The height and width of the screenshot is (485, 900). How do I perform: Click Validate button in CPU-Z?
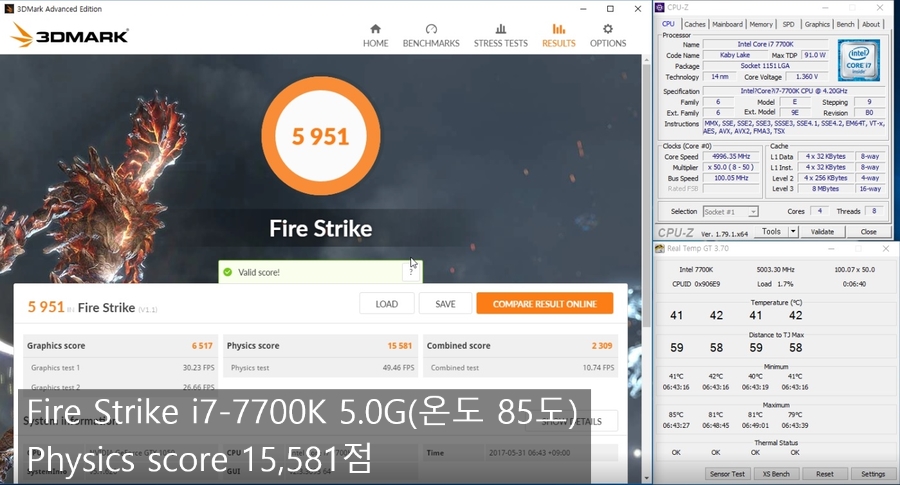pos(823,232)
